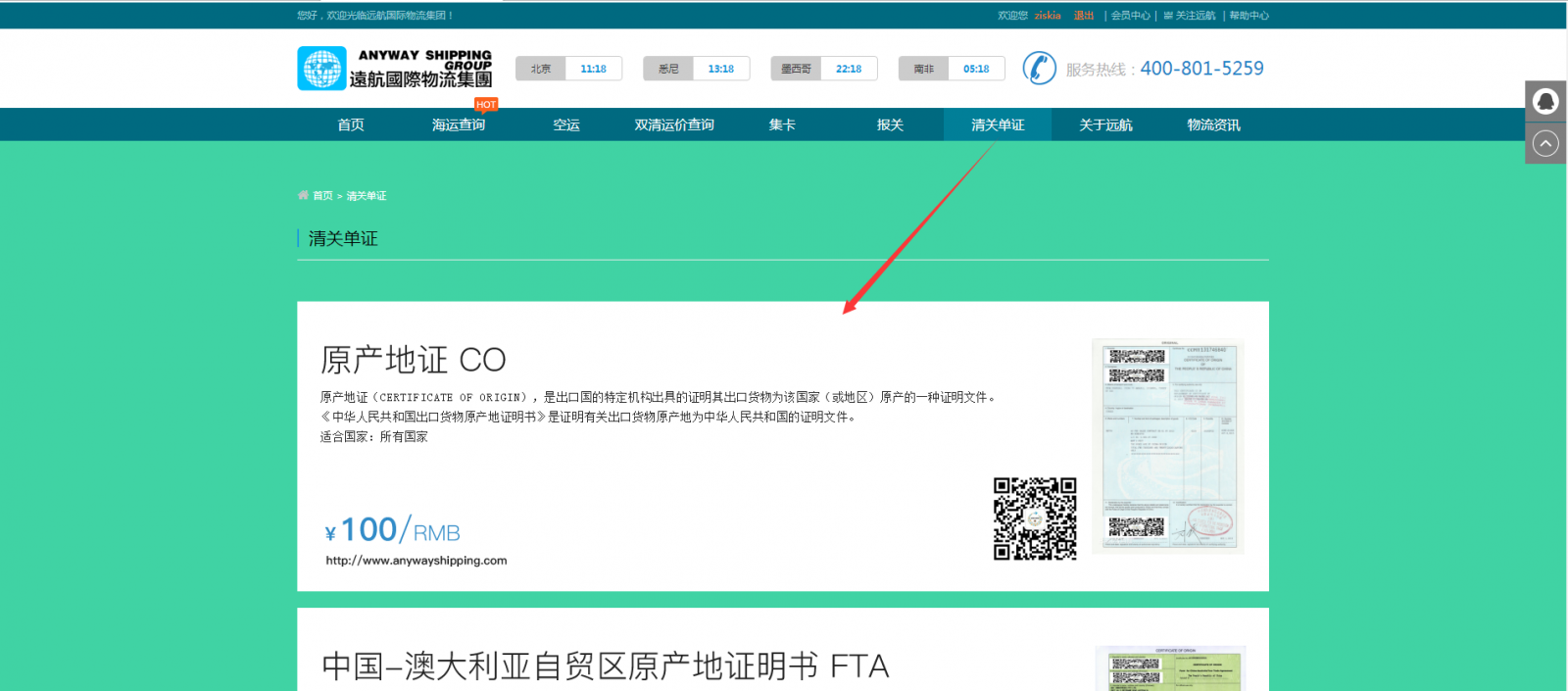Image resolution: width=1568 pixels, height=691 pixels.
Task: Open the 会员中心 member center link
Action: 1131,16
